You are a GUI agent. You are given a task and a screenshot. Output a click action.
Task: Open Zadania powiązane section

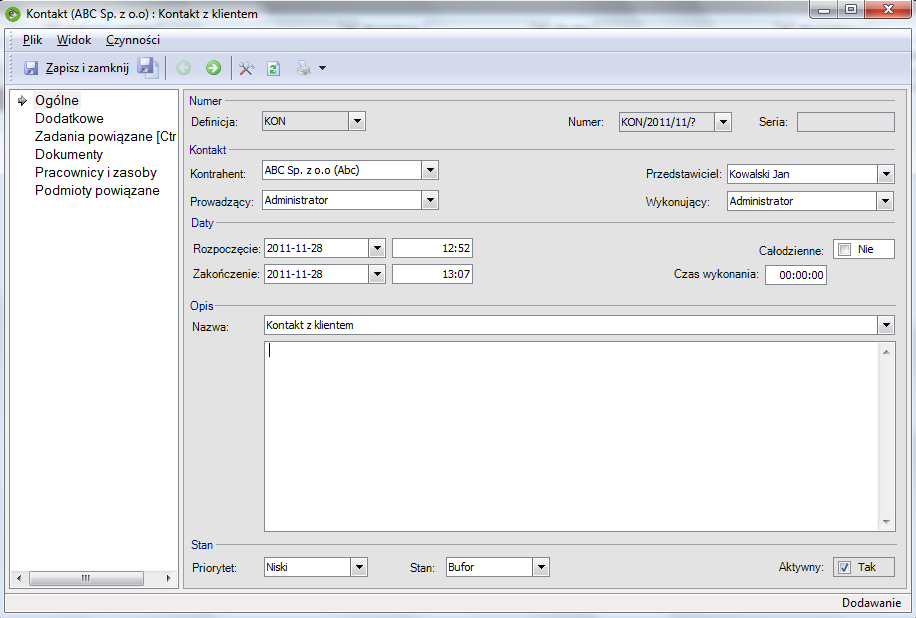[x=105, y=137]
